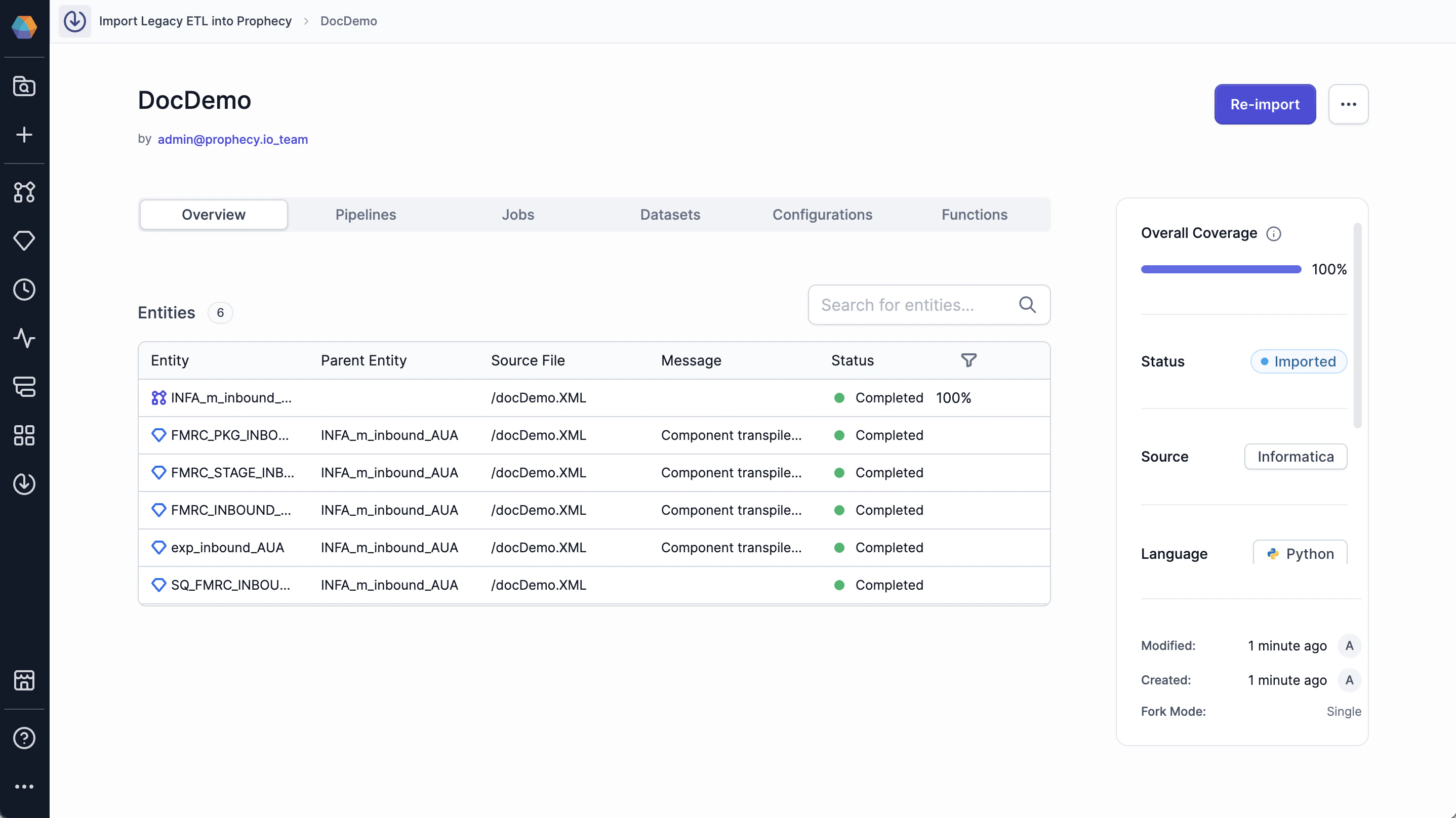This screenshot has width=1456, height=818.
Task: Open the Configurations tab
Action: pos(822,215)
